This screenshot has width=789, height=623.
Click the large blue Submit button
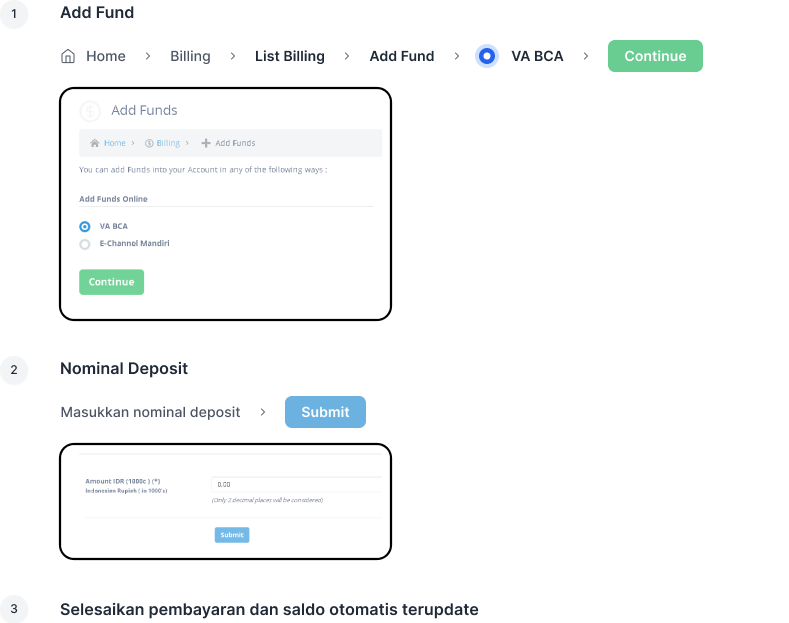(326, 412)
